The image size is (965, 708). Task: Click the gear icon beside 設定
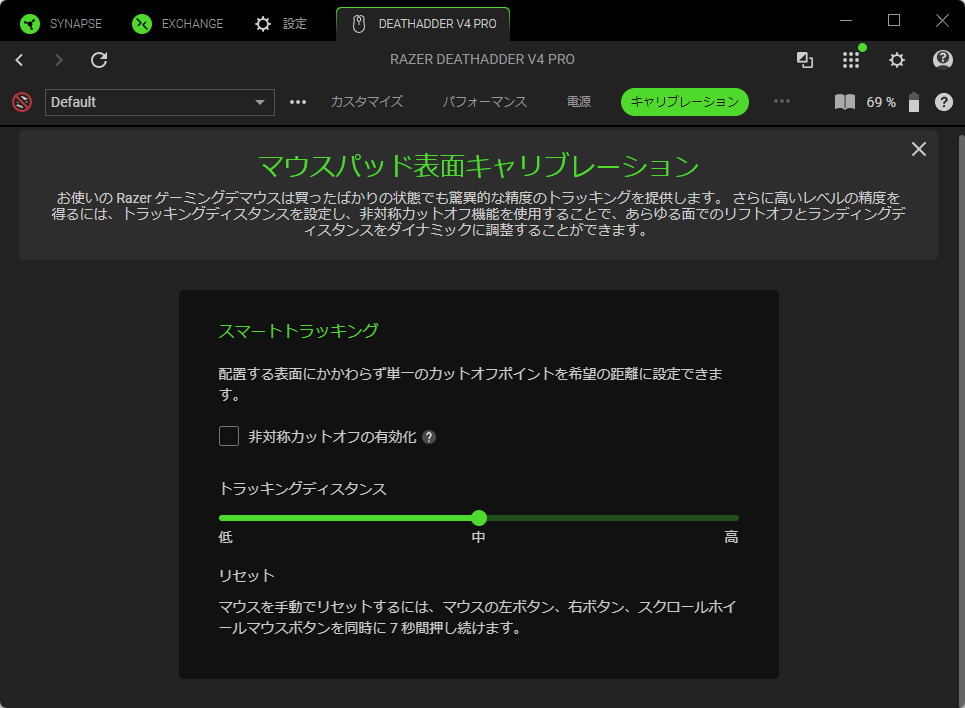(263, 24)
